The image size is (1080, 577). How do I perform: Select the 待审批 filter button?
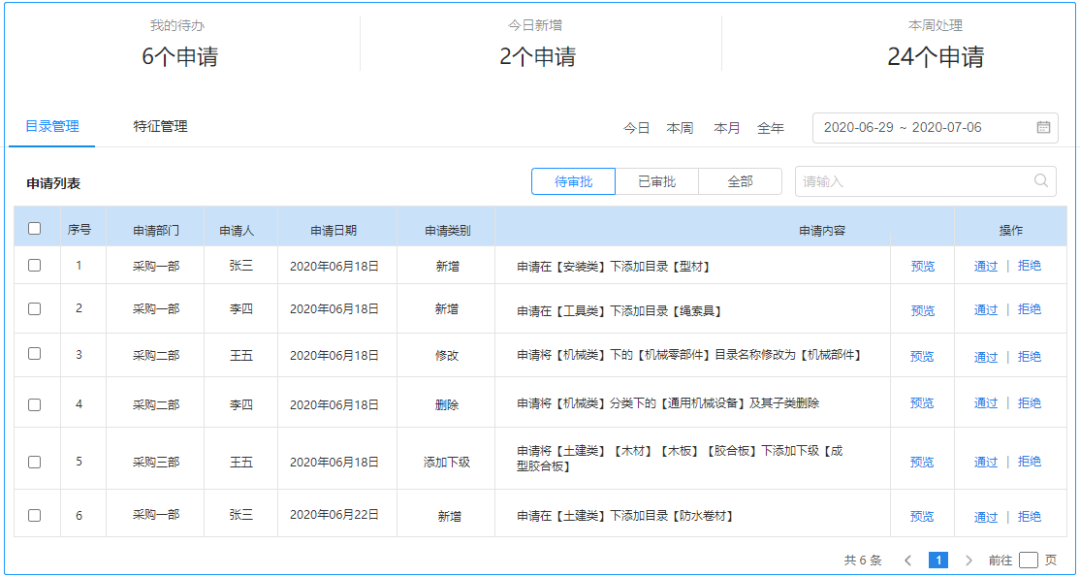[x=573, y=181]
